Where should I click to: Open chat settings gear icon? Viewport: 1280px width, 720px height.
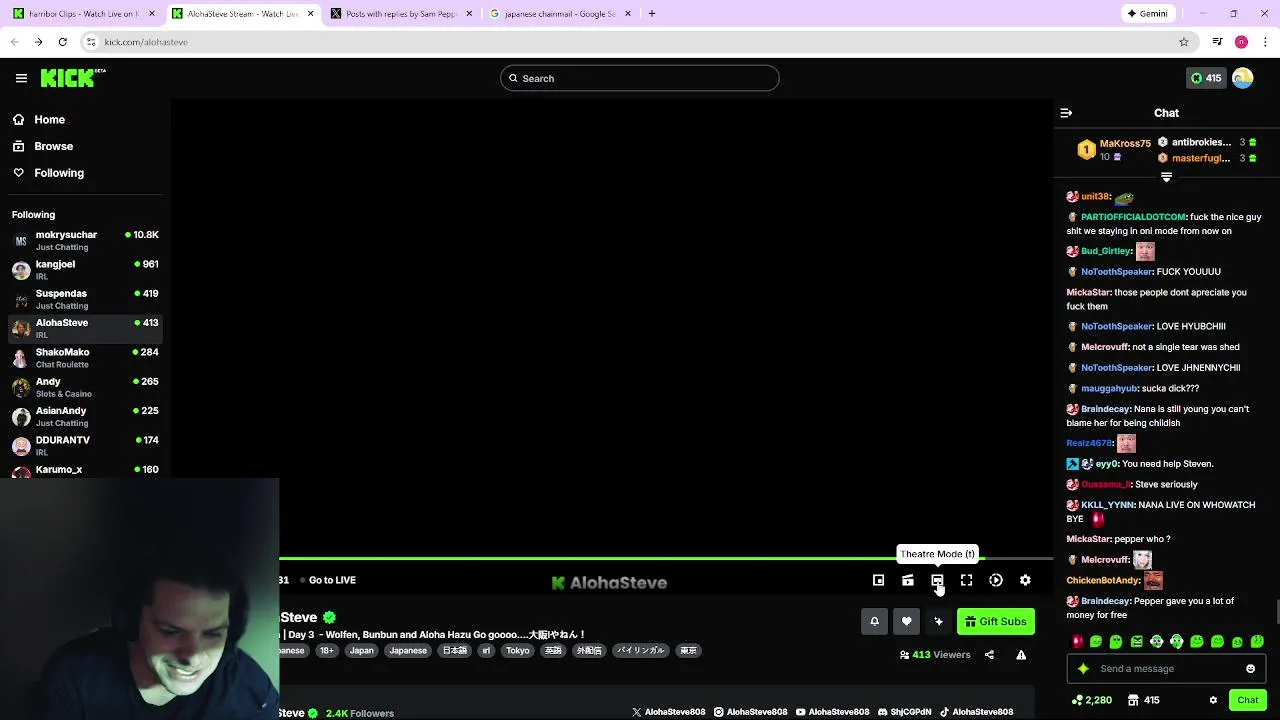1213,700
